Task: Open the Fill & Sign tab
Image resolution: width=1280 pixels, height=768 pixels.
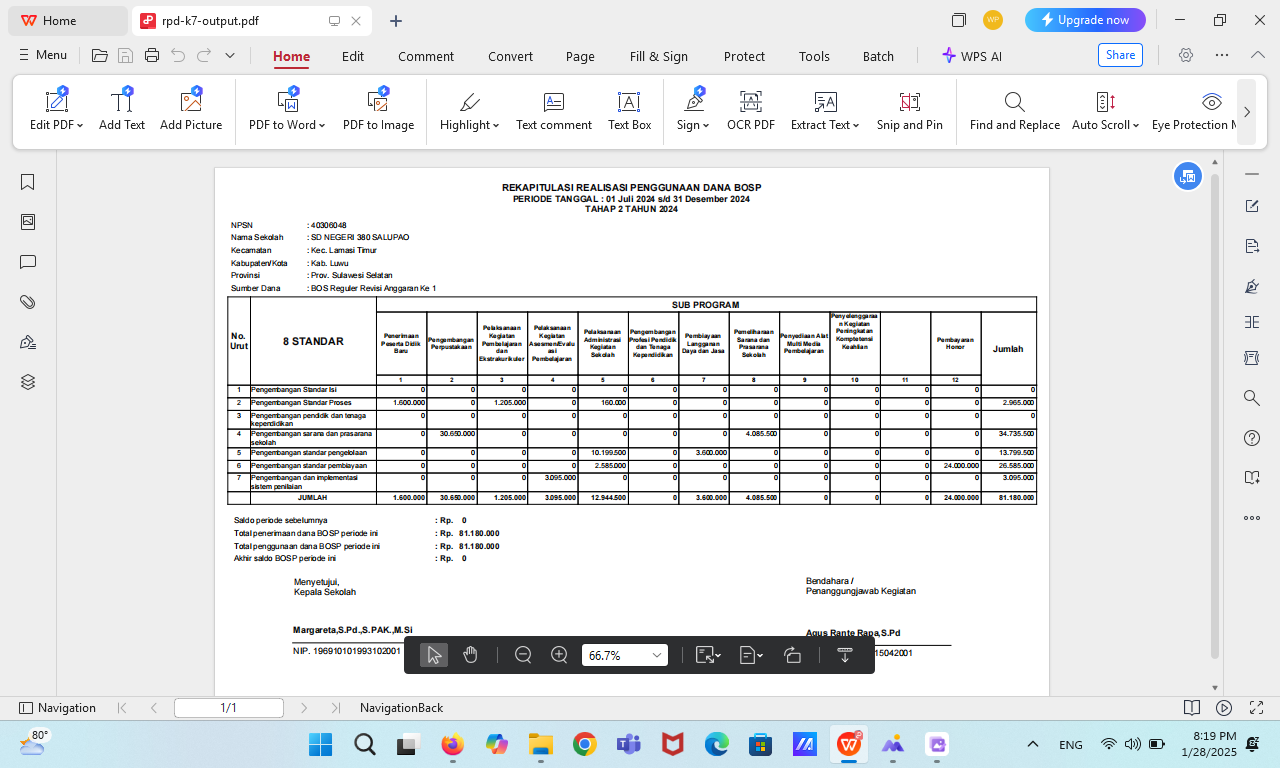Action: click(659, 56)
